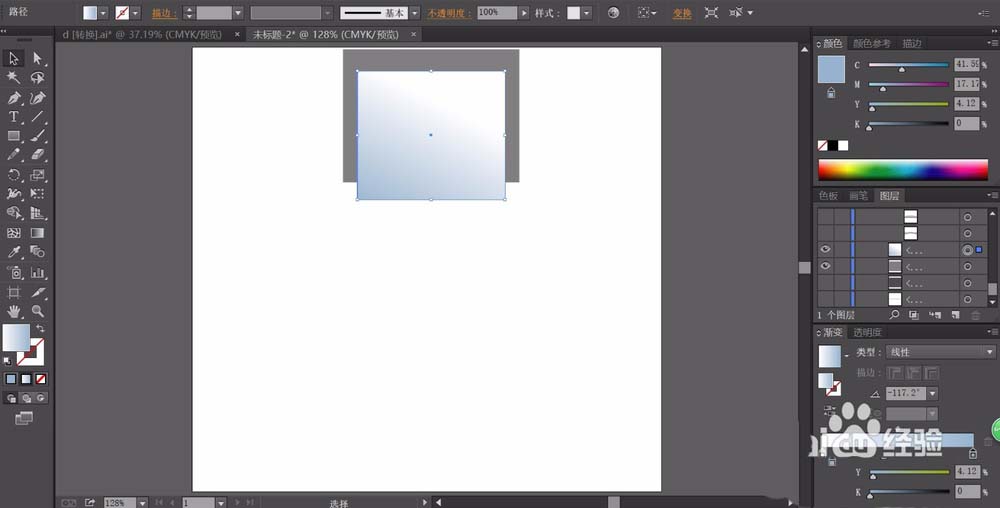
Task: Select the Selection tool (black arrow)
Action: pyautogui.click(x=13, y=59)
